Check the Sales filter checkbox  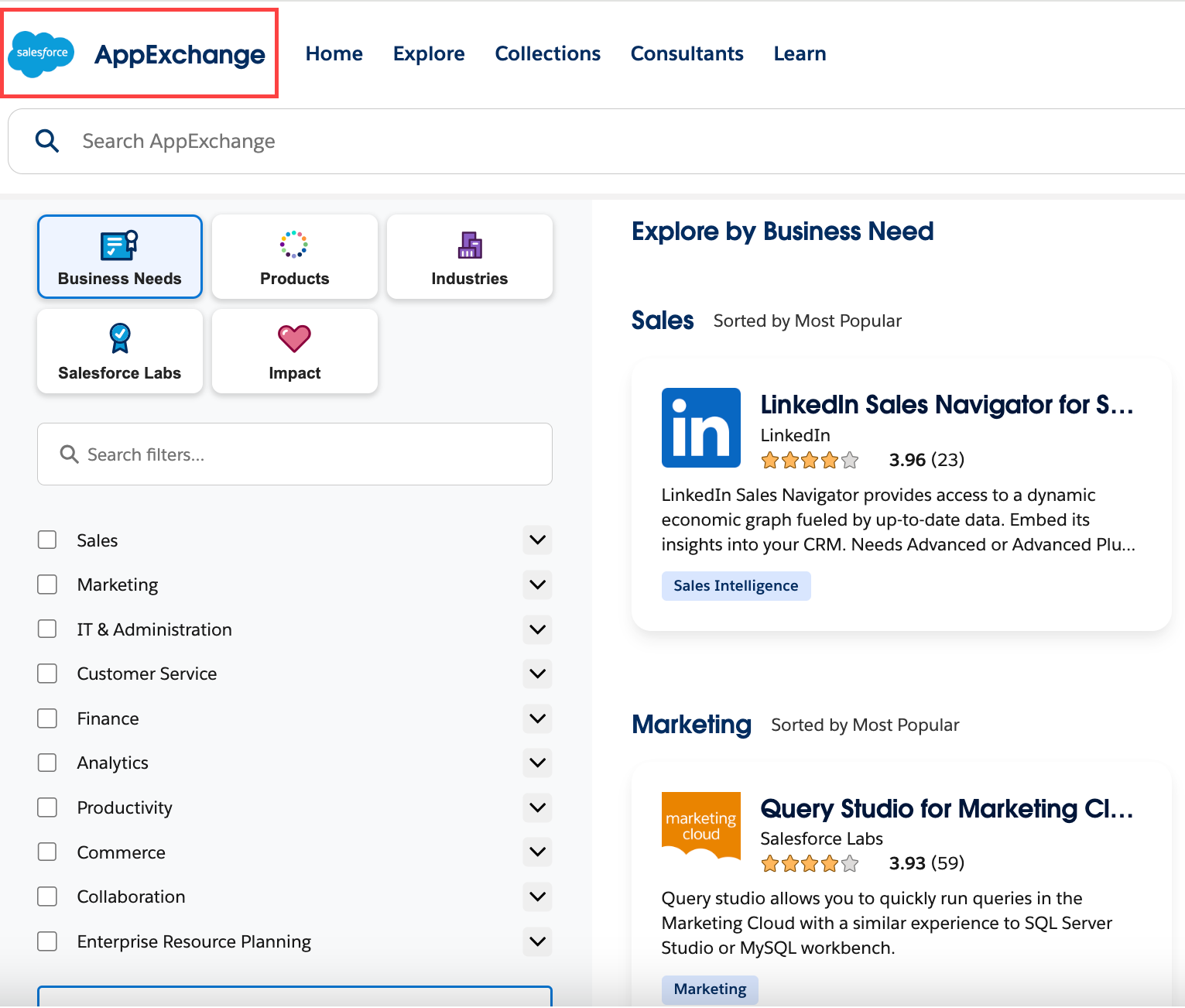point(47,540)
